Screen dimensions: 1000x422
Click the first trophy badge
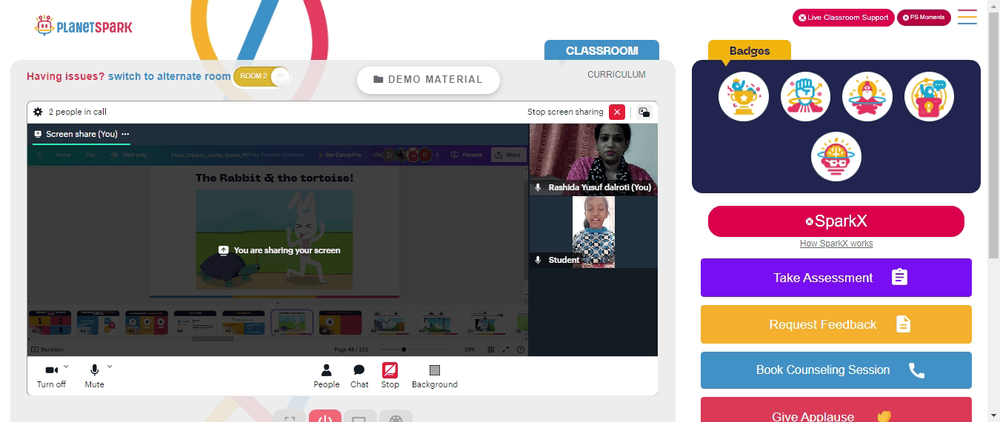(744, 96)
